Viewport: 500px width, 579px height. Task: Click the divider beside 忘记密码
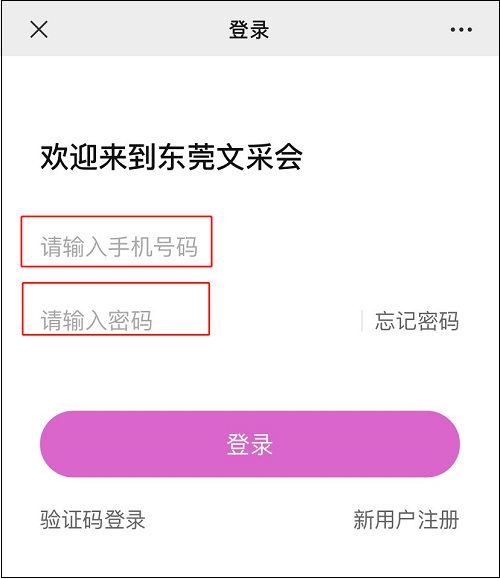click(362, 321)
